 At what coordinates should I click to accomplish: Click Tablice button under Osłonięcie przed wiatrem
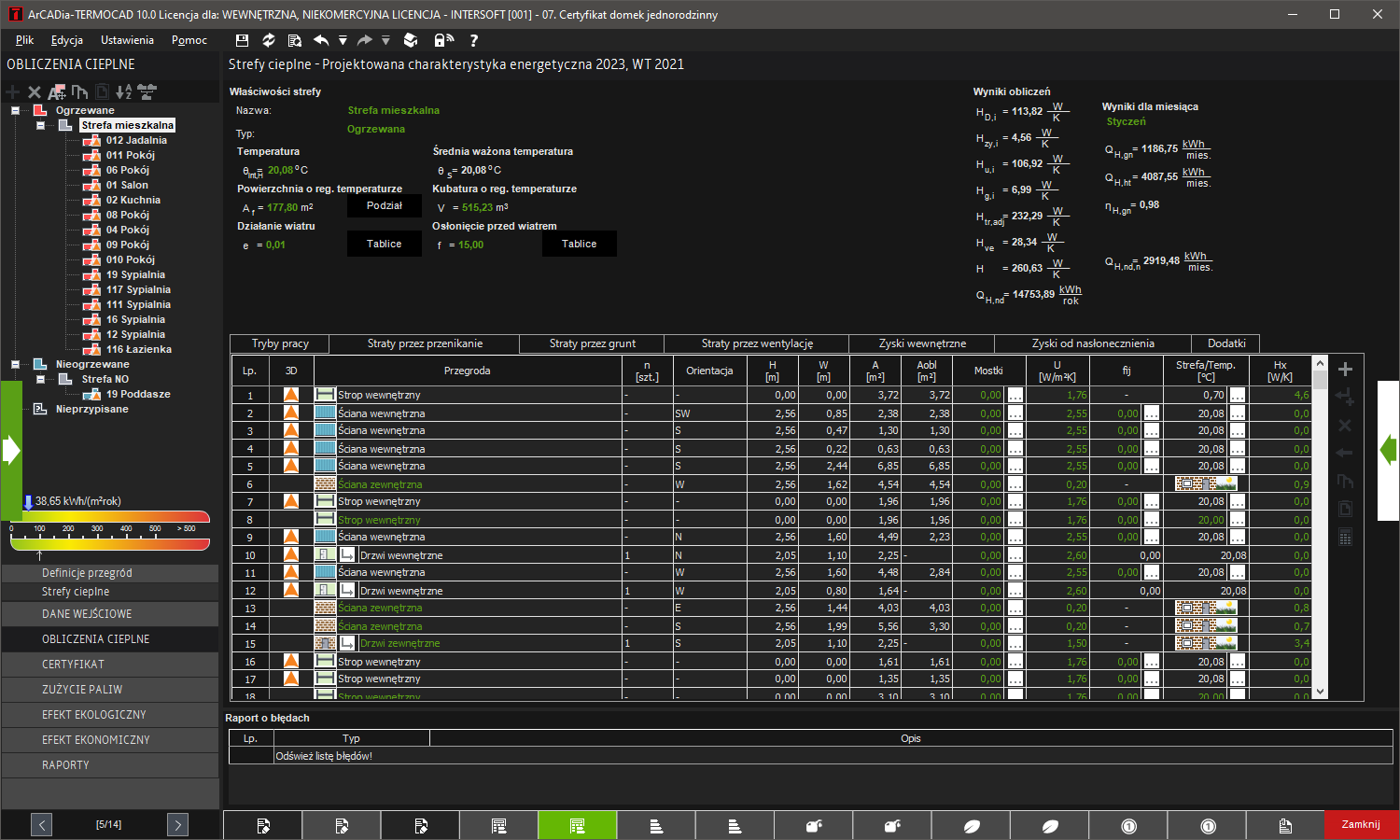[580, 244]
